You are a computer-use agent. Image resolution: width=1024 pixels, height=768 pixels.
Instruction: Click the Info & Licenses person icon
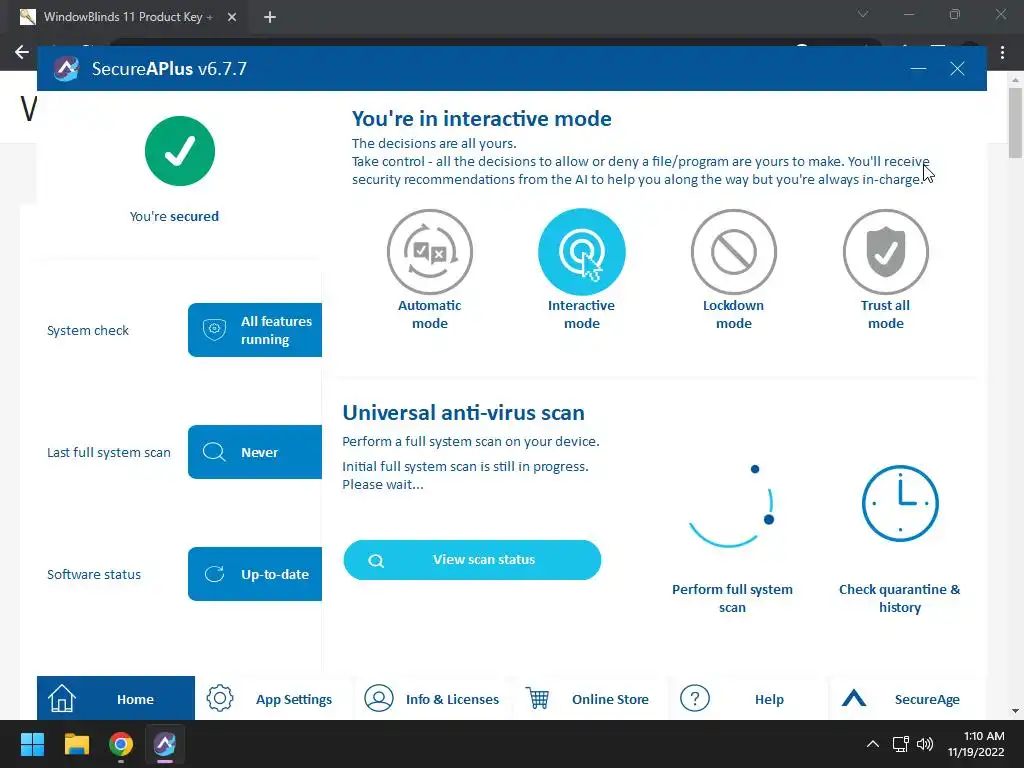379,698
